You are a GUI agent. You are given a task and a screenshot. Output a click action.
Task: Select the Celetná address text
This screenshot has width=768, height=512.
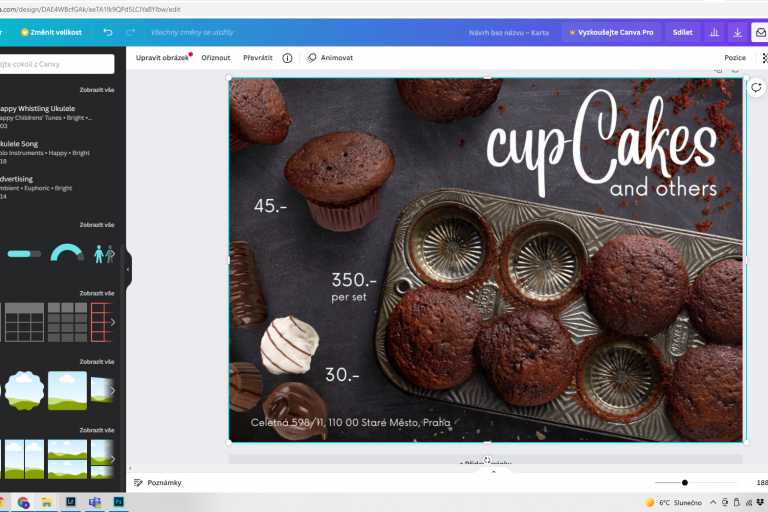(350, 422)
